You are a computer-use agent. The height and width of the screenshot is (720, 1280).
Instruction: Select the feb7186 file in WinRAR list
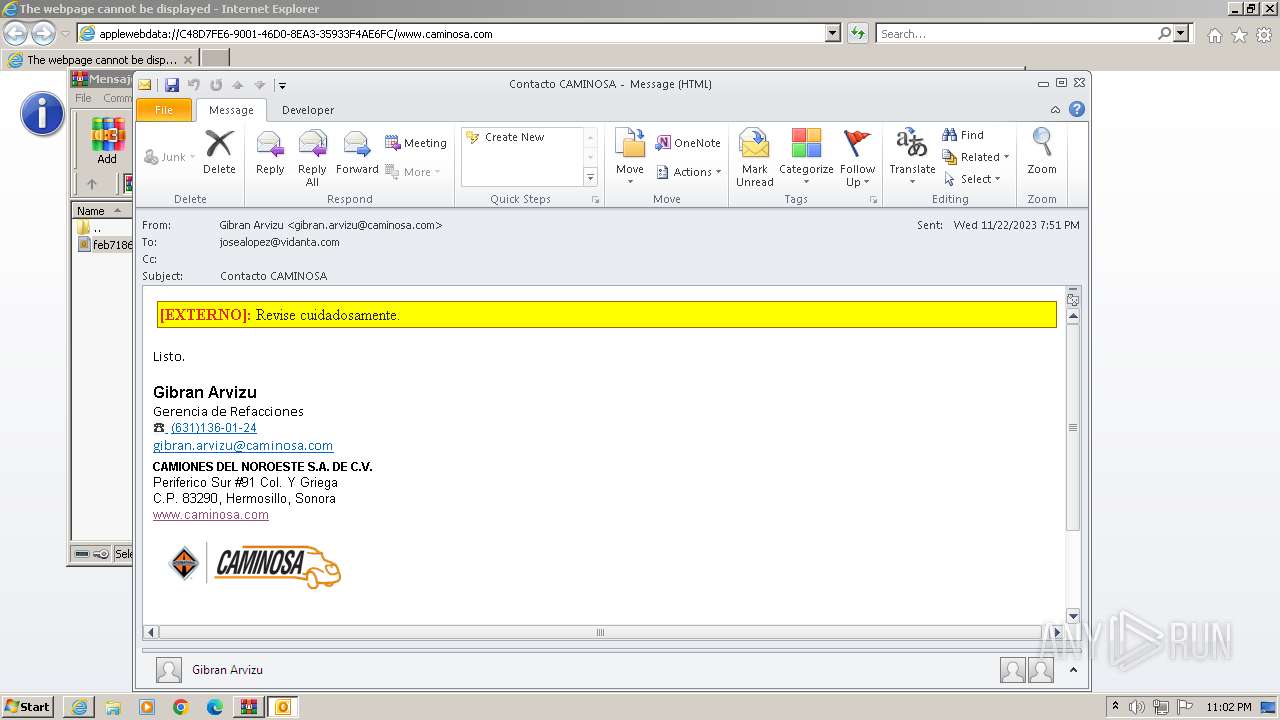point(105,245)
